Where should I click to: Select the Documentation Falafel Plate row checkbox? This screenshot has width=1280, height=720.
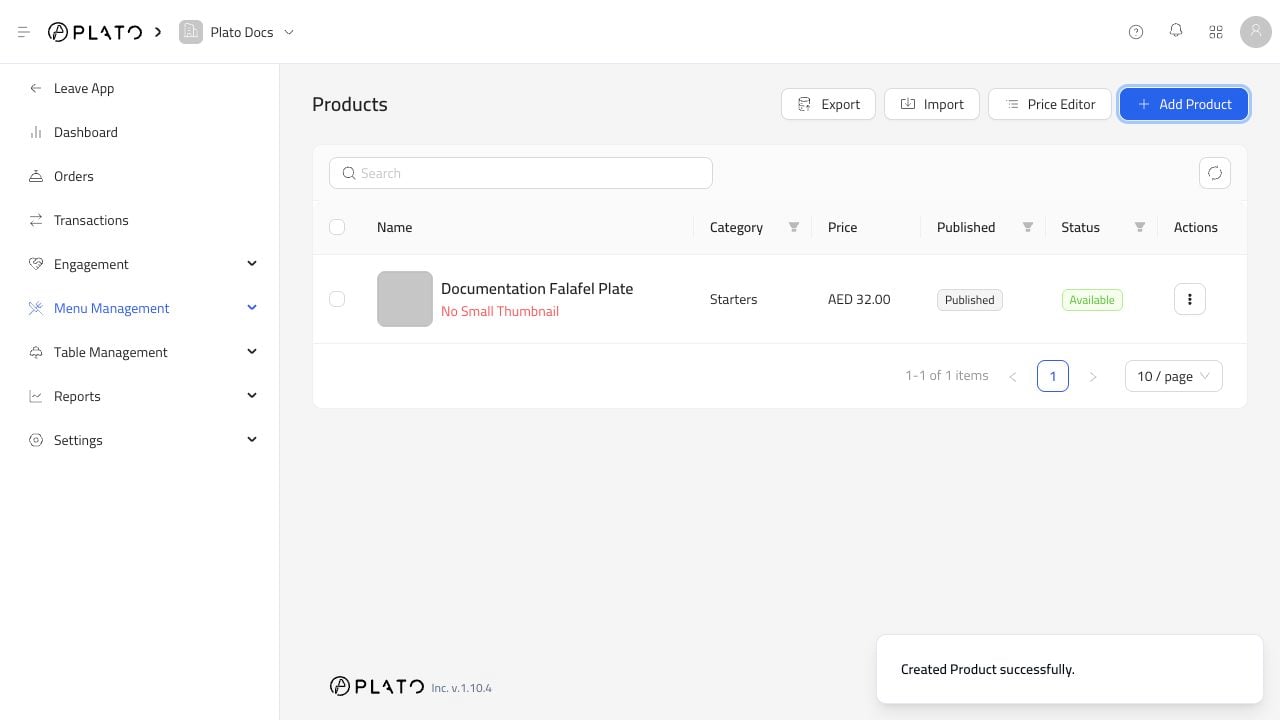[x=337, y=299]
